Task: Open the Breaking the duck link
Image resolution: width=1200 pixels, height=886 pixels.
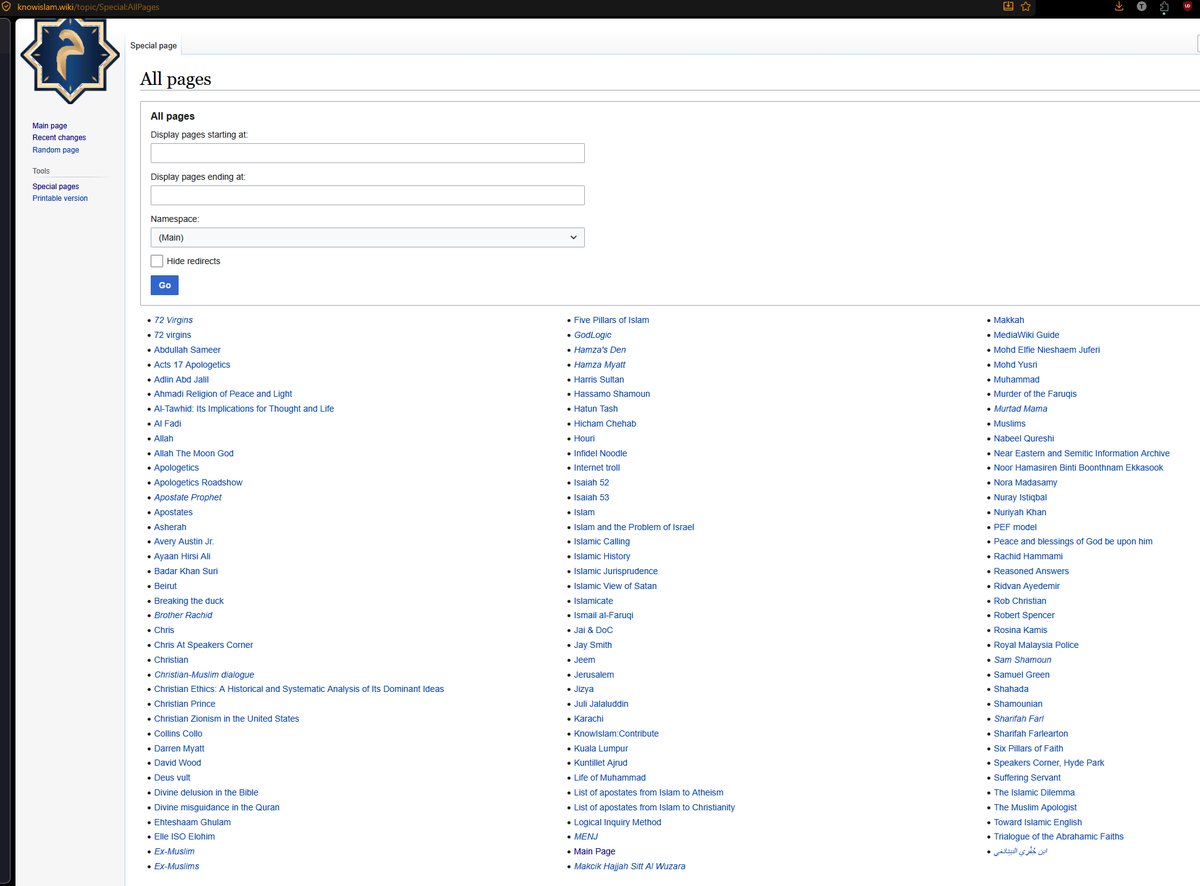Action: click(x=189, y=601)
